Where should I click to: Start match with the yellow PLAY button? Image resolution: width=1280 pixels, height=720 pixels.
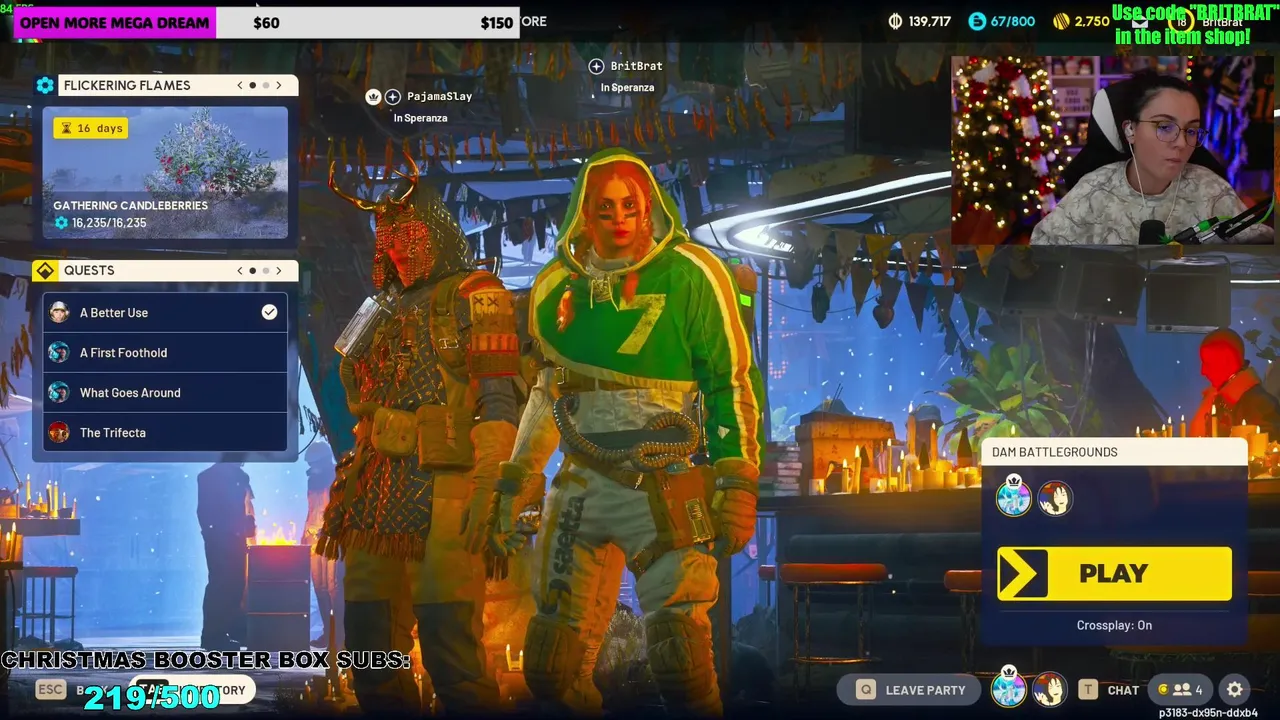[1114, 573]
